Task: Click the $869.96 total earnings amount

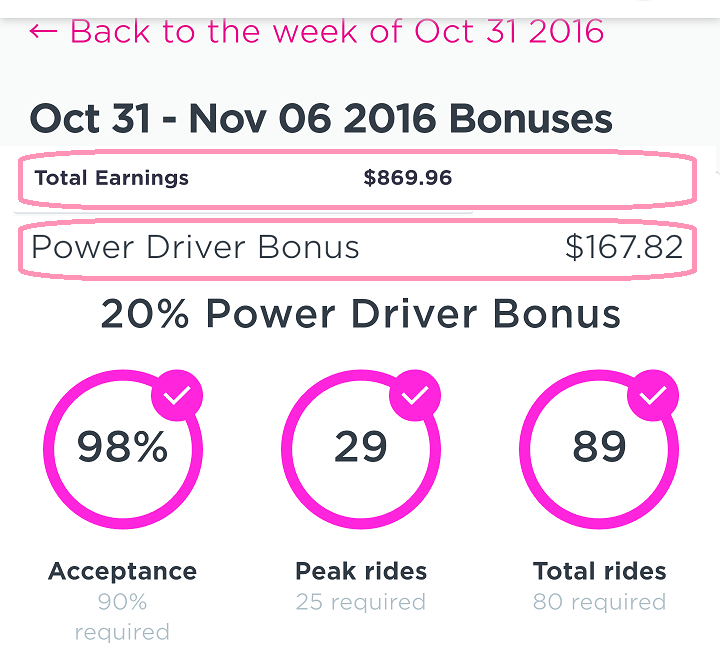Action: pyautogui.click(x=407, y=179)
